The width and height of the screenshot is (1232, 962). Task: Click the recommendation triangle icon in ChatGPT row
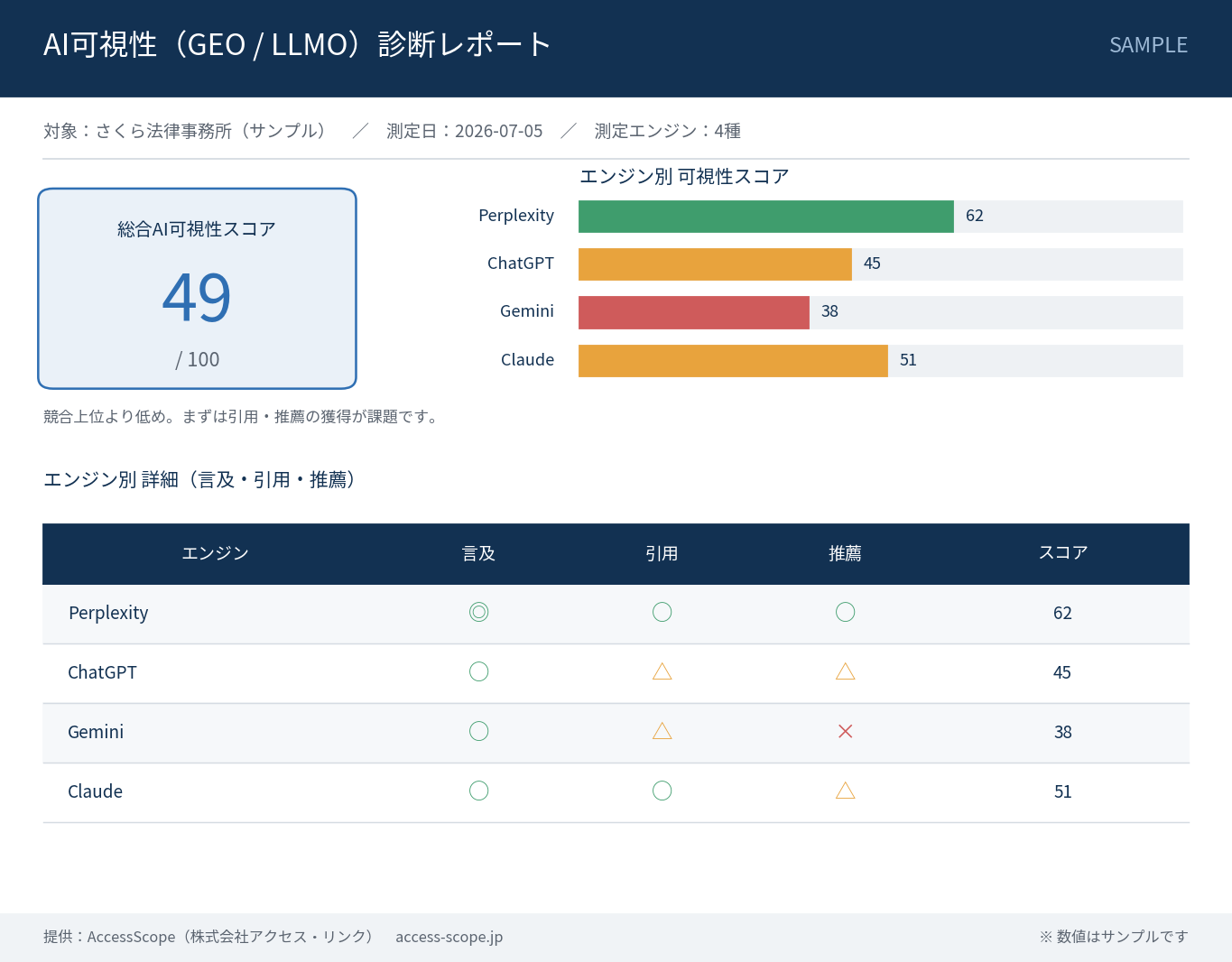click(x=846, y=671)
